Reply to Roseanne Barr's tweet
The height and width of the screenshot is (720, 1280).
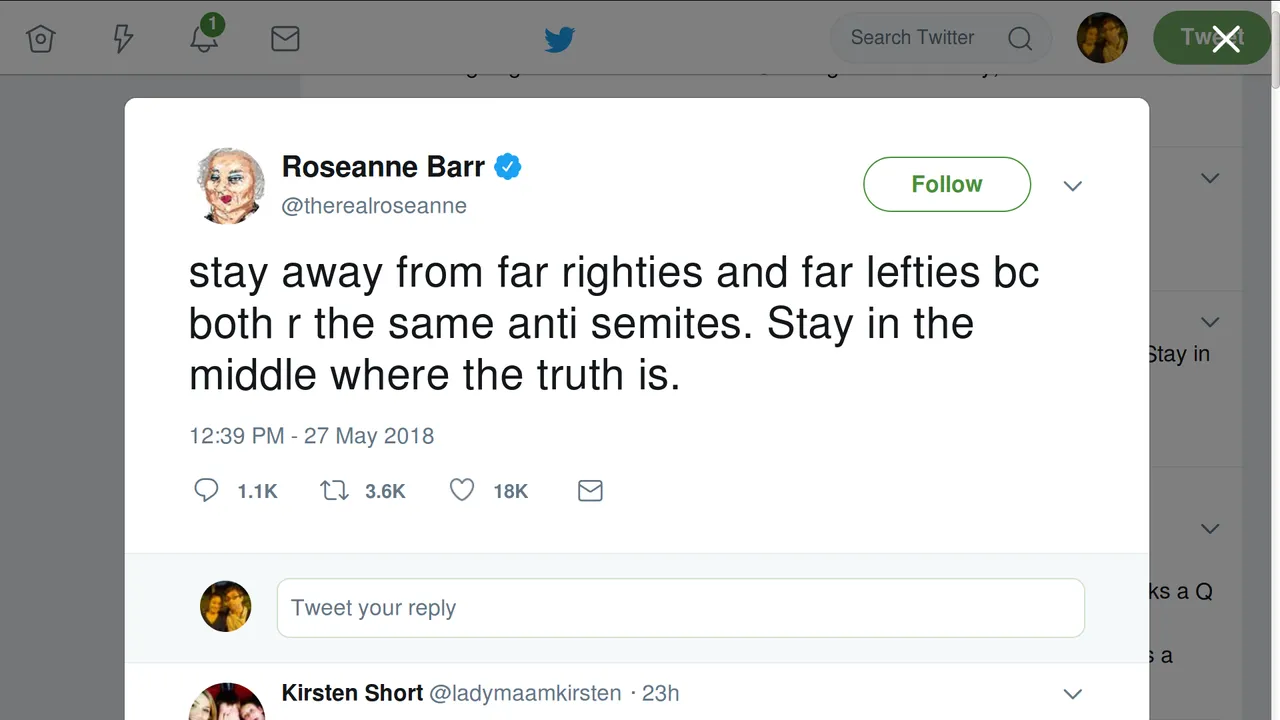(206, 490)
